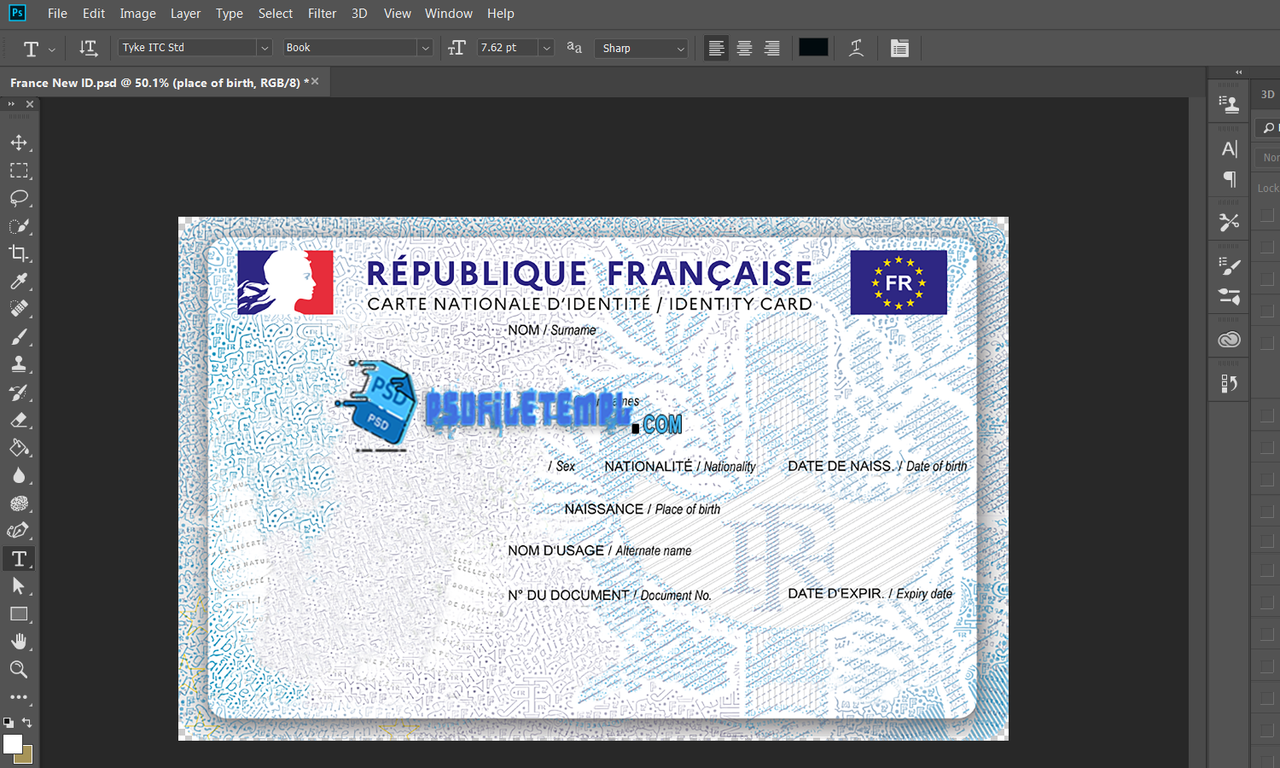This screenshot has width=1280, height=768.
Task: Open the Help menu
Action: point(501,13)
